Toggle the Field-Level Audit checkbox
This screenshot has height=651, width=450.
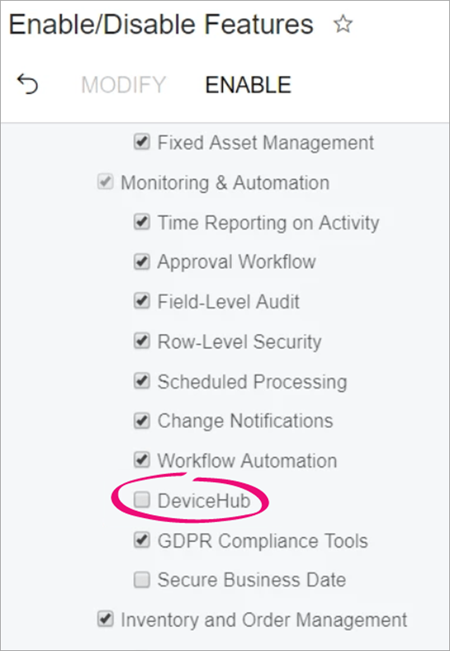tap(142, 301)
